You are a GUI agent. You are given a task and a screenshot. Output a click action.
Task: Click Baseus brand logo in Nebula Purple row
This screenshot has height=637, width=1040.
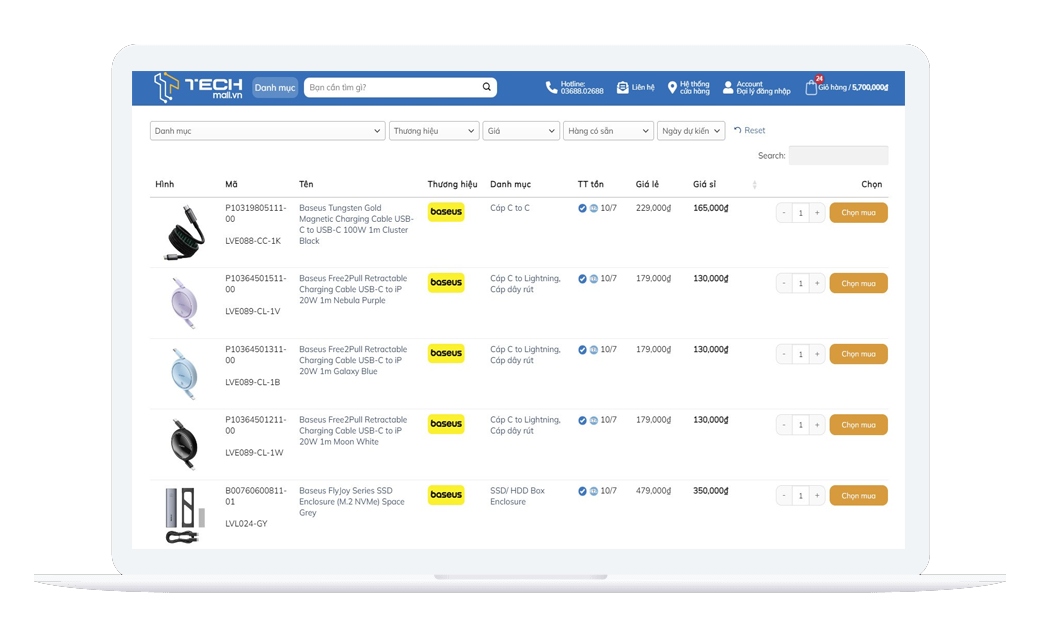(446, 282)
